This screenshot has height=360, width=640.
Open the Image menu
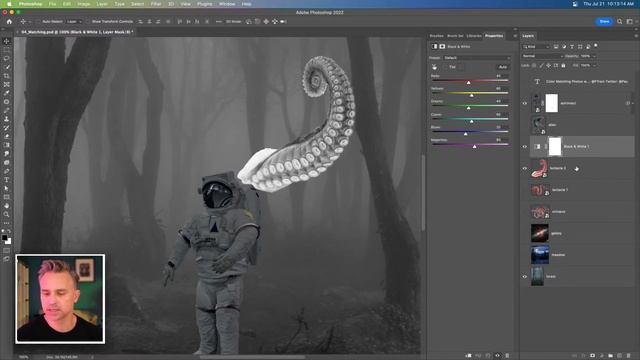pyautogui.click(x=84, y=4)
